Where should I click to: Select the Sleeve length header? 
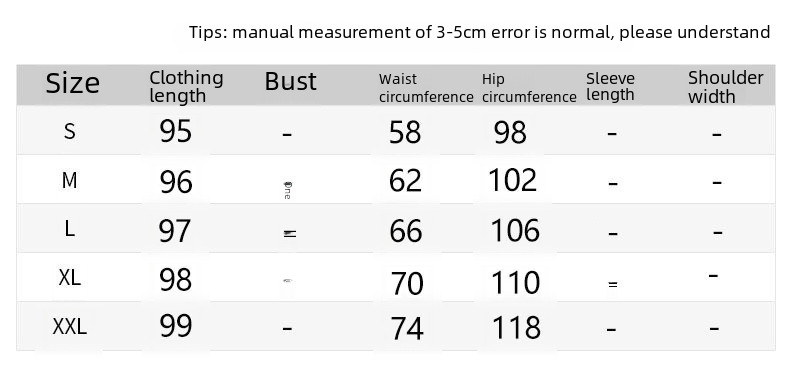point(610,87)
